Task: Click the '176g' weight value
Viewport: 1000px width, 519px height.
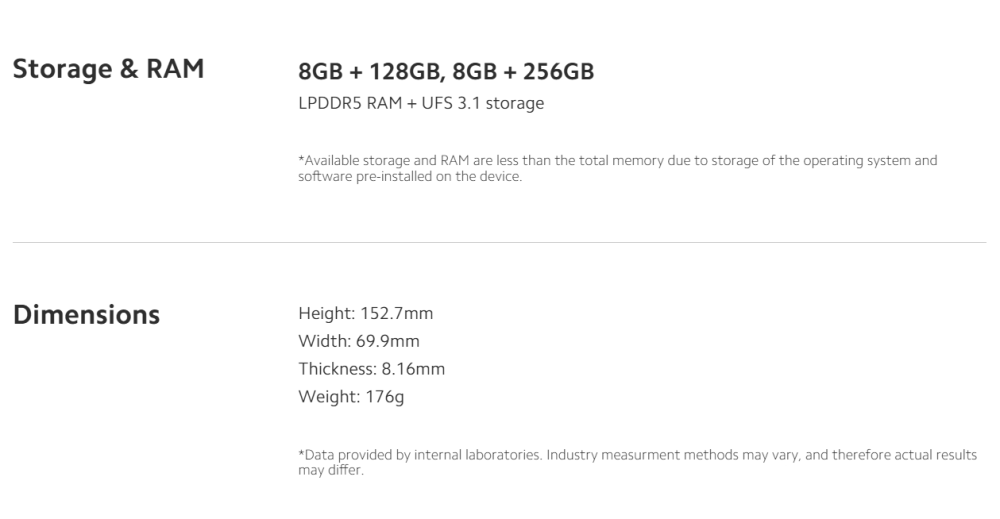Action: point(385,397)
